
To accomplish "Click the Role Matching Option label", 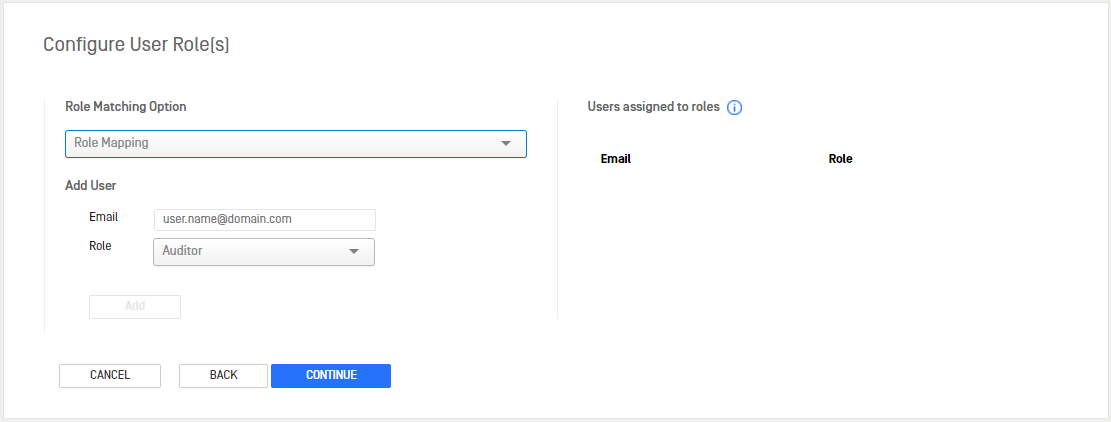I will [x=125, y=106].
